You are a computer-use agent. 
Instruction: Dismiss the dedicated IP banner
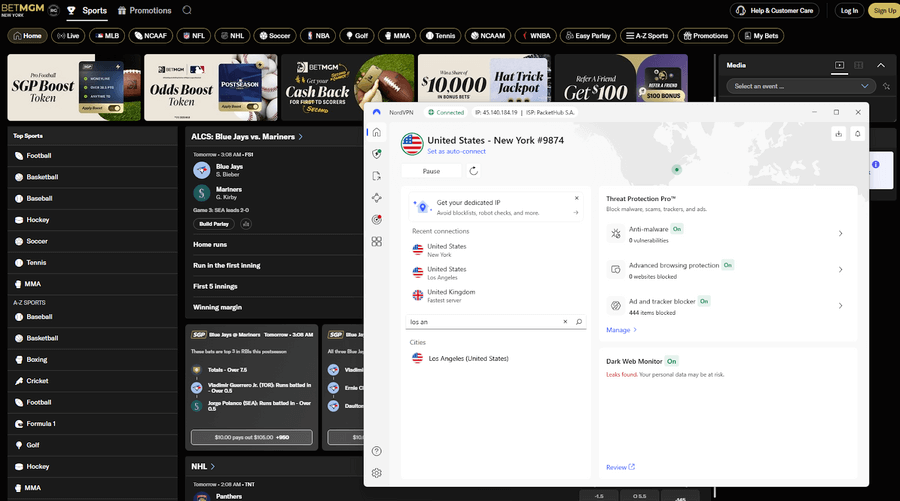tap(577, 198)
